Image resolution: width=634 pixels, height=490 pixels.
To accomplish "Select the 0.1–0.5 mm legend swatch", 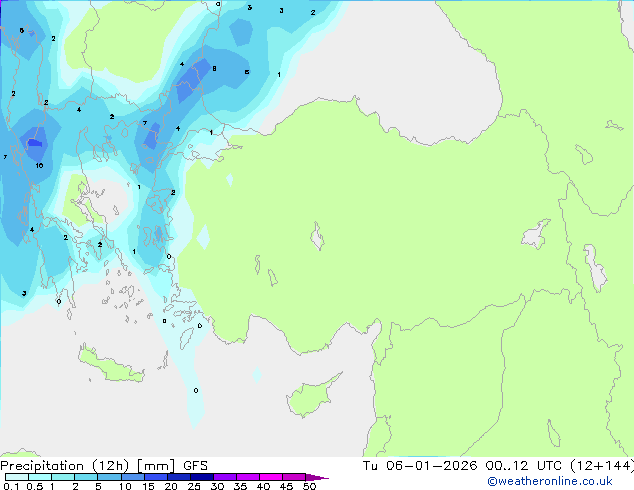I will 17,477.
